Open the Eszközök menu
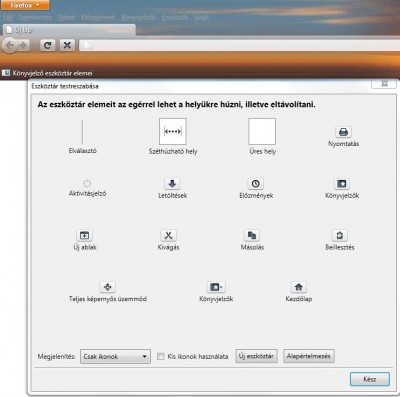 pyautogui.click(x=174, y=17)
